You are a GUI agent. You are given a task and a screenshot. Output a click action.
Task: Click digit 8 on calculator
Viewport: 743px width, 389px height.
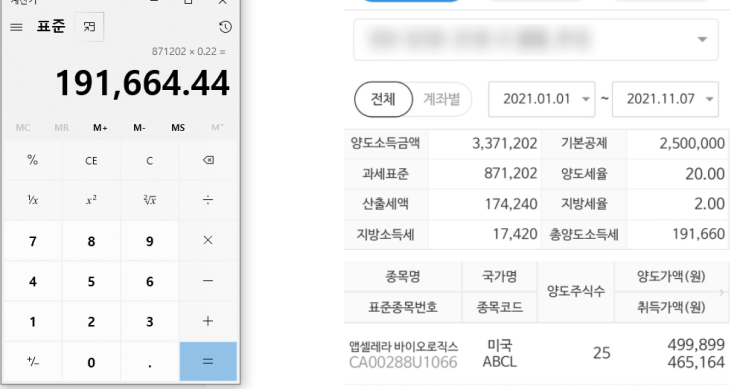[91, 241]
